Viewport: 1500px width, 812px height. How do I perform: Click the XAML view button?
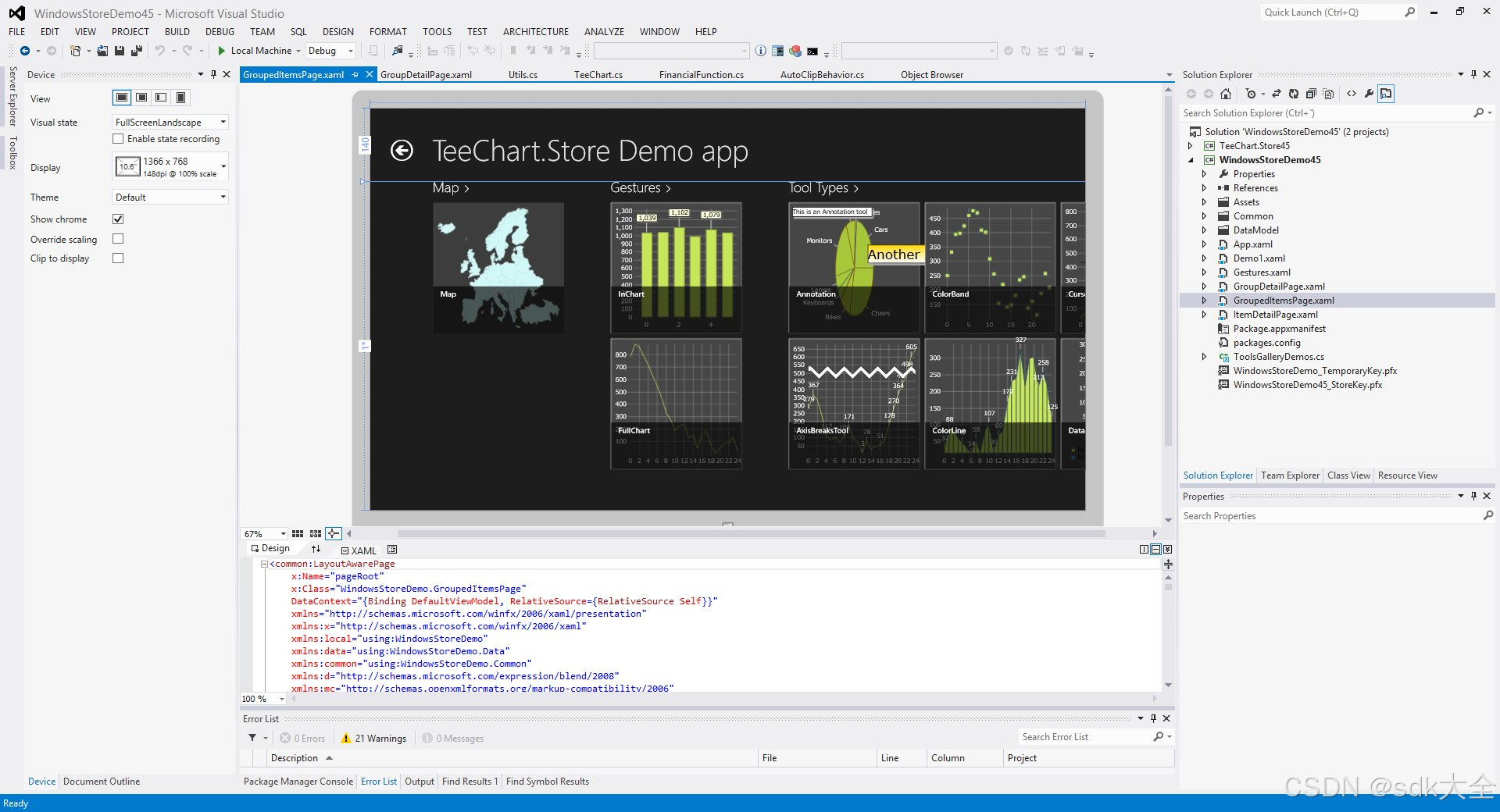tap(359, 550)
